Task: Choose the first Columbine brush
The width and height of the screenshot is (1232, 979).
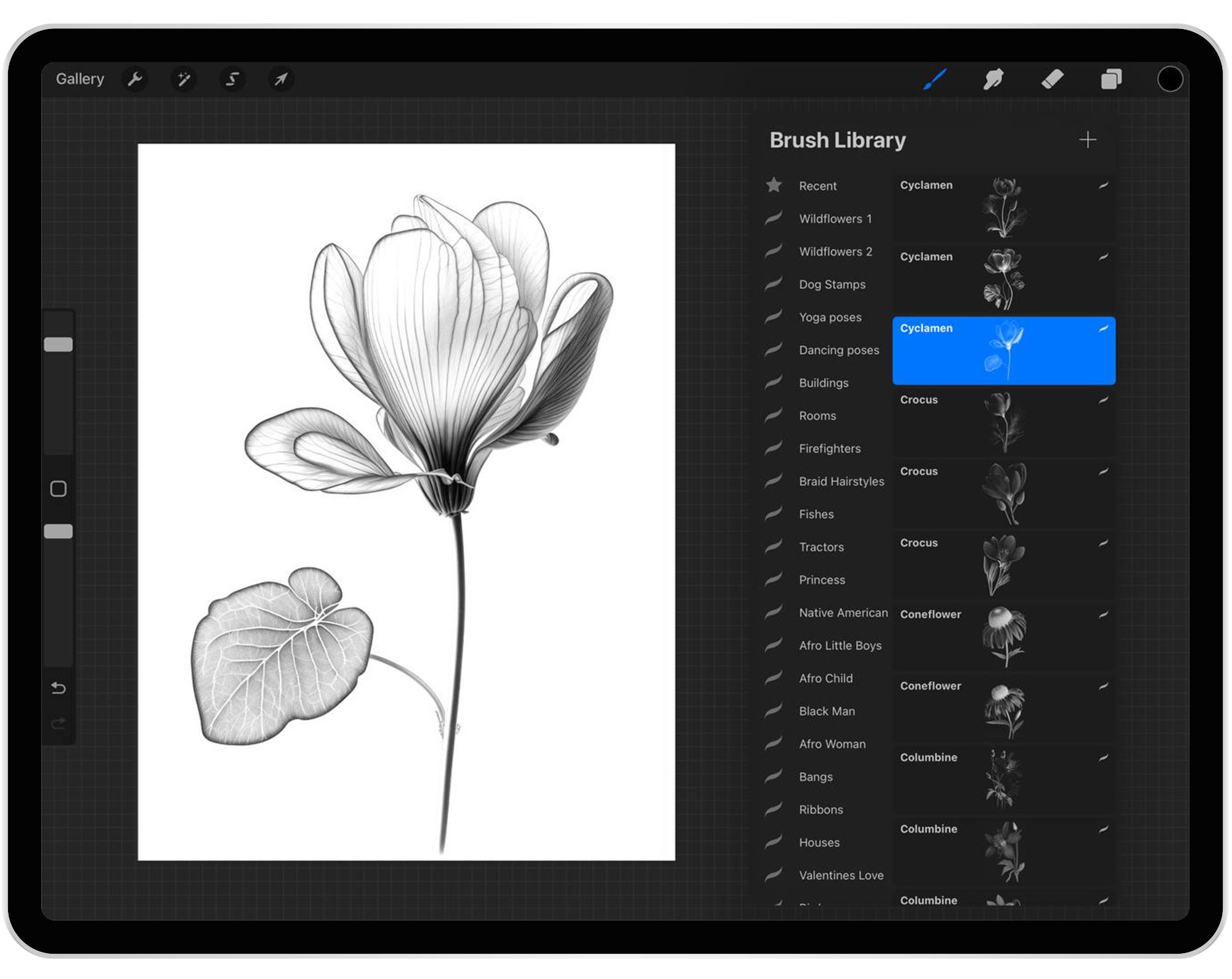Action: point(1003,780)
